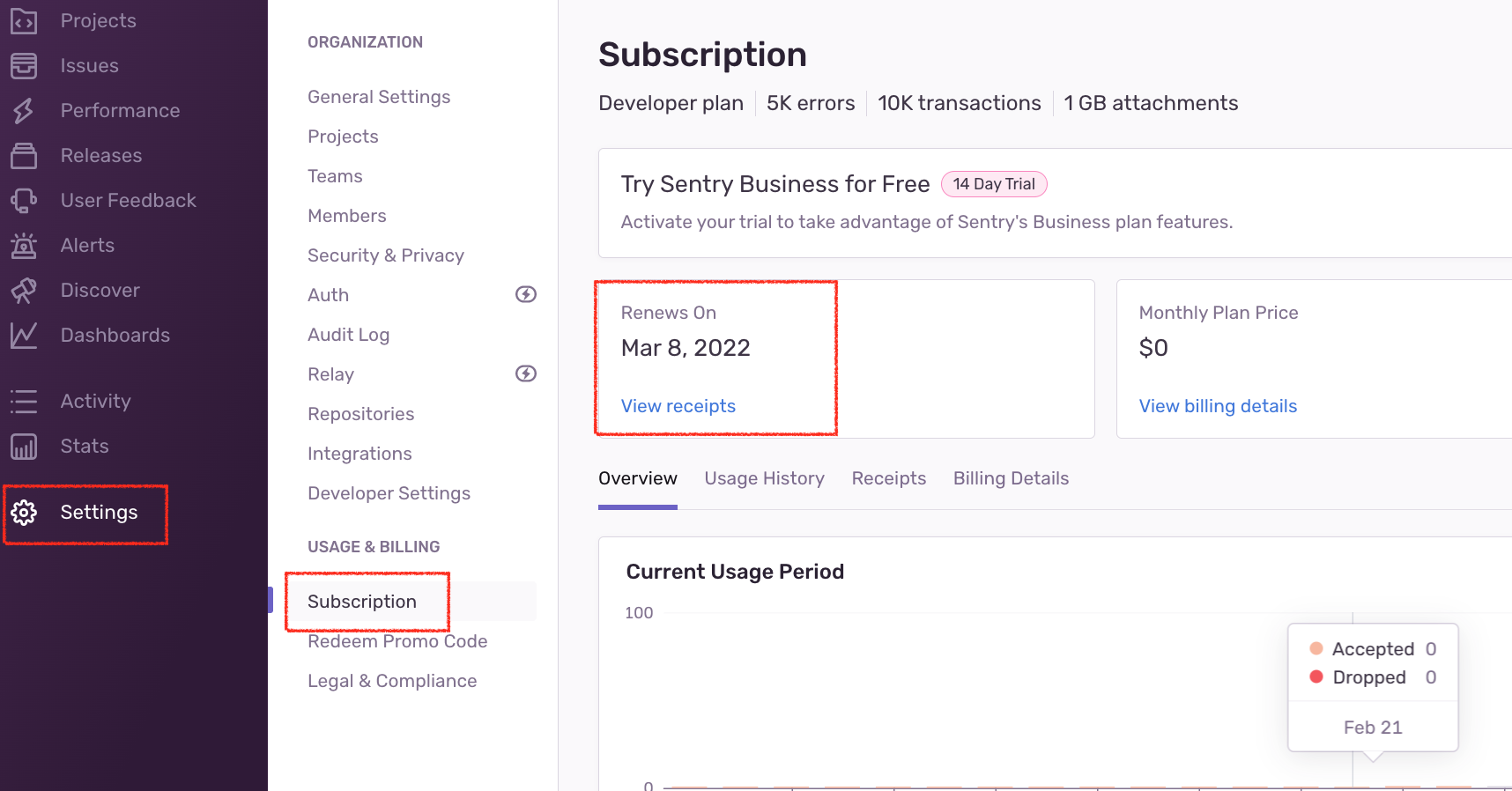Click the Releases box icon

pos(24,156)
